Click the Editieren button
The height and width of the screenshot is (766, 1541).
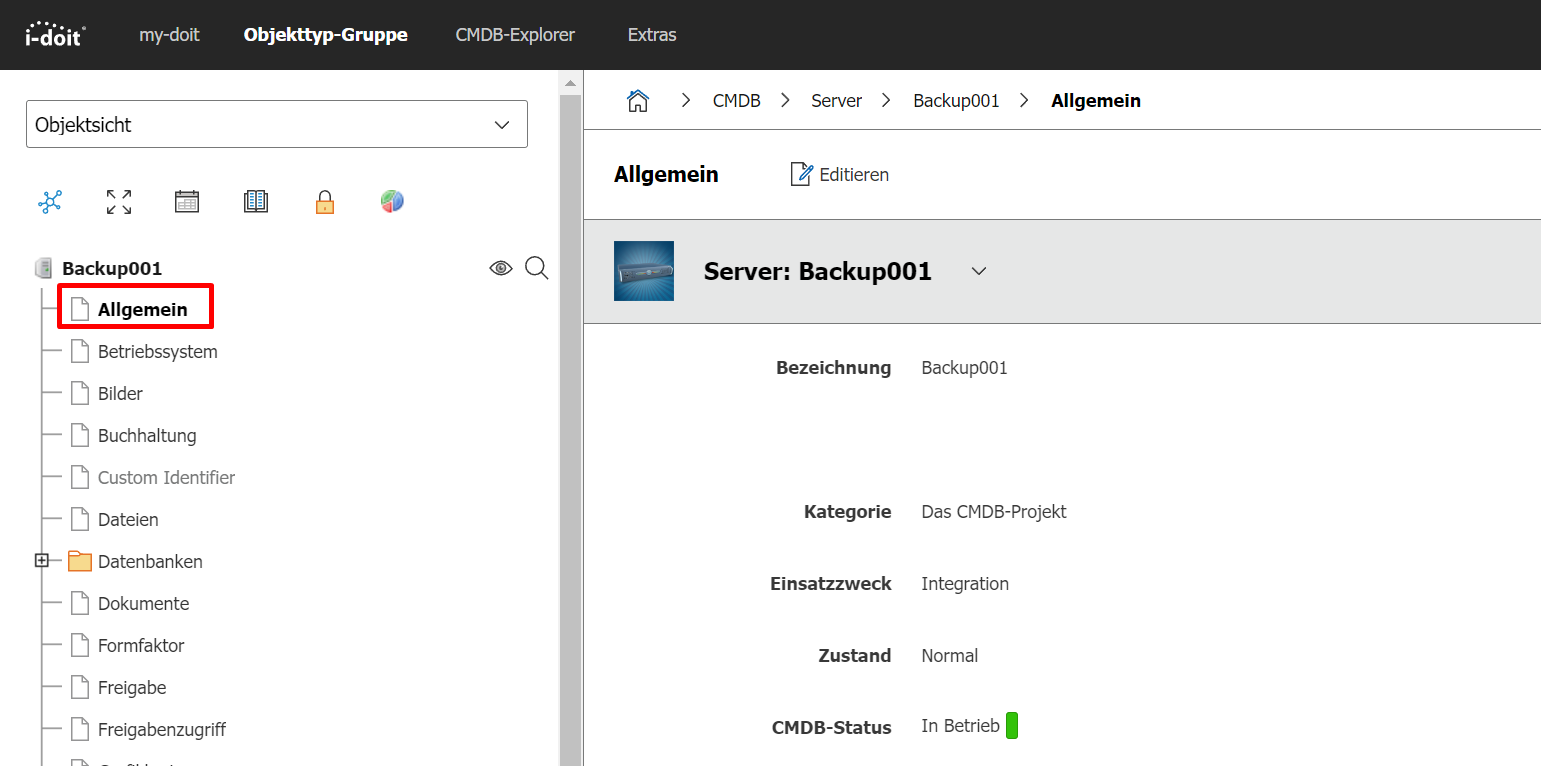point(840,175)
